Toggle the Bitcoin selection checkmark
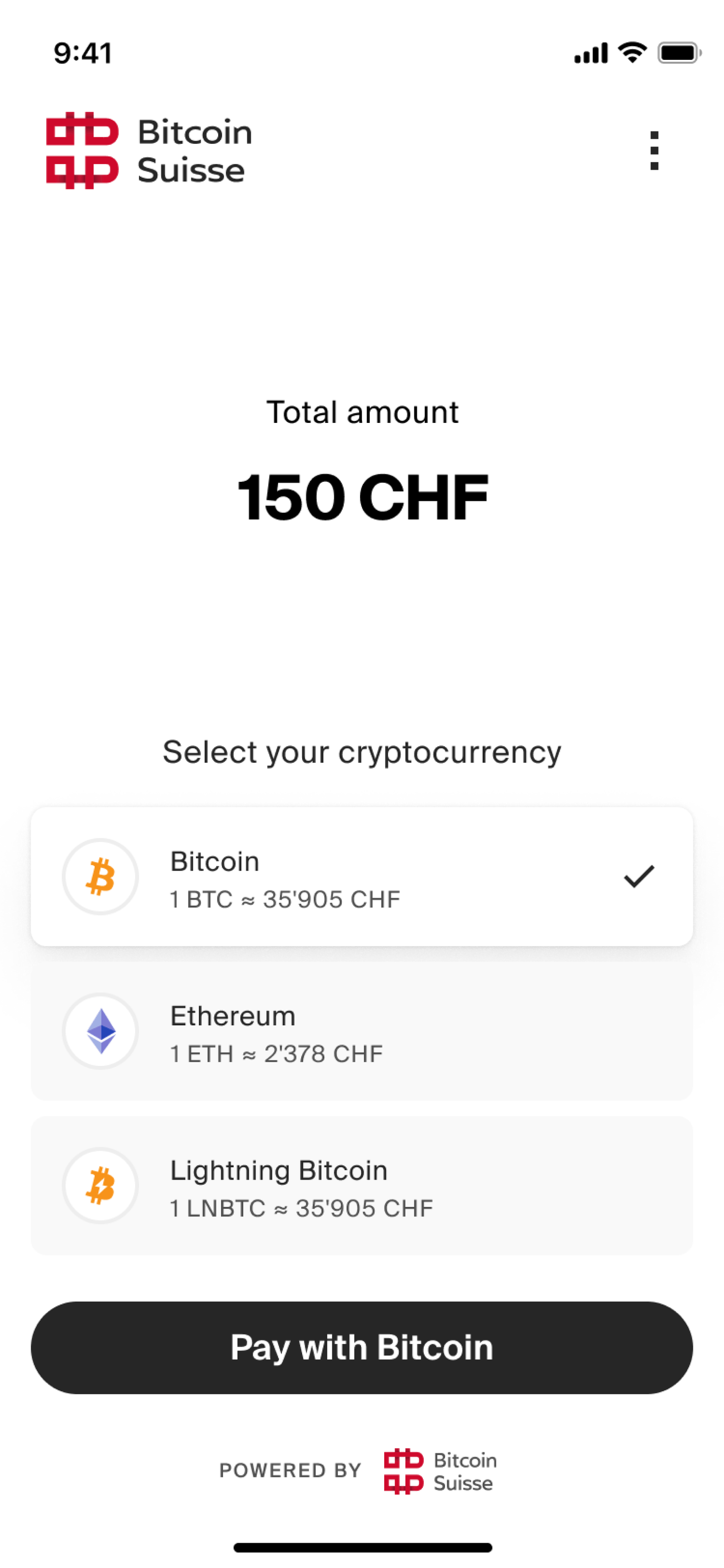Screen dimensions: 724x1568 click(638, 877)
